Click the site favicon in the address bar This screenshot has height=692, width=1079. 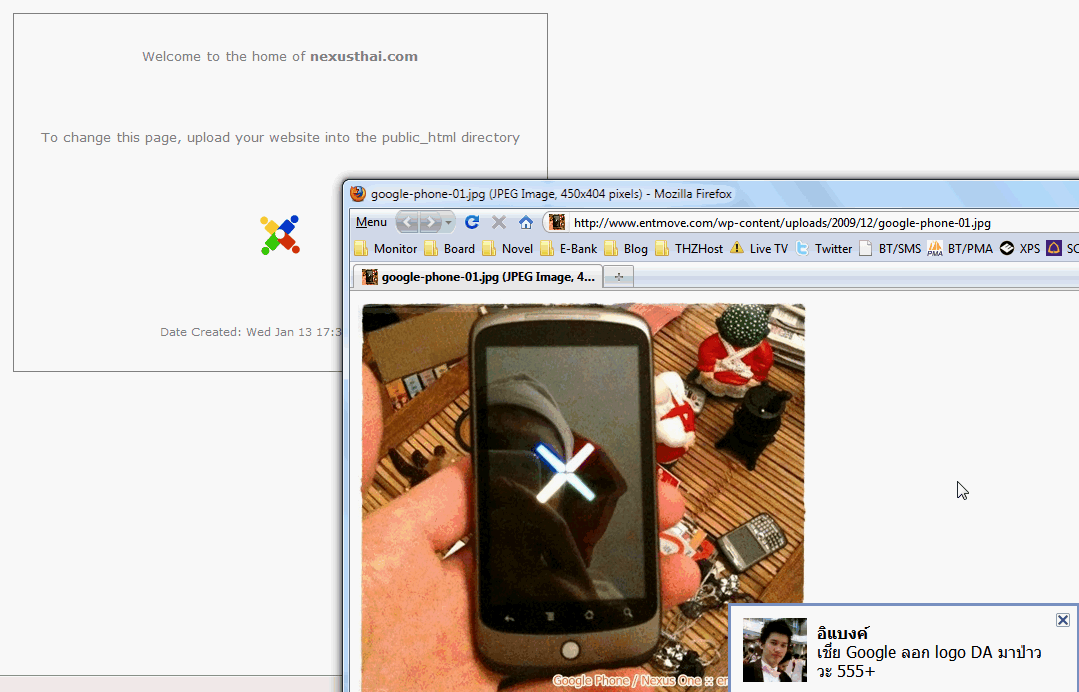coord(557,222)
